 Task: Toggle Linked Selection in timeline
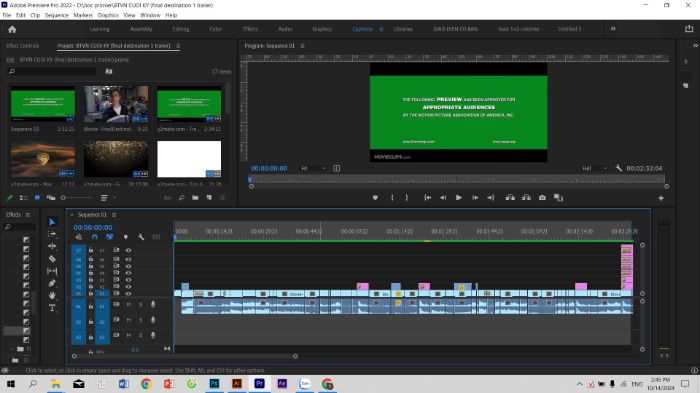click(109, 237)
